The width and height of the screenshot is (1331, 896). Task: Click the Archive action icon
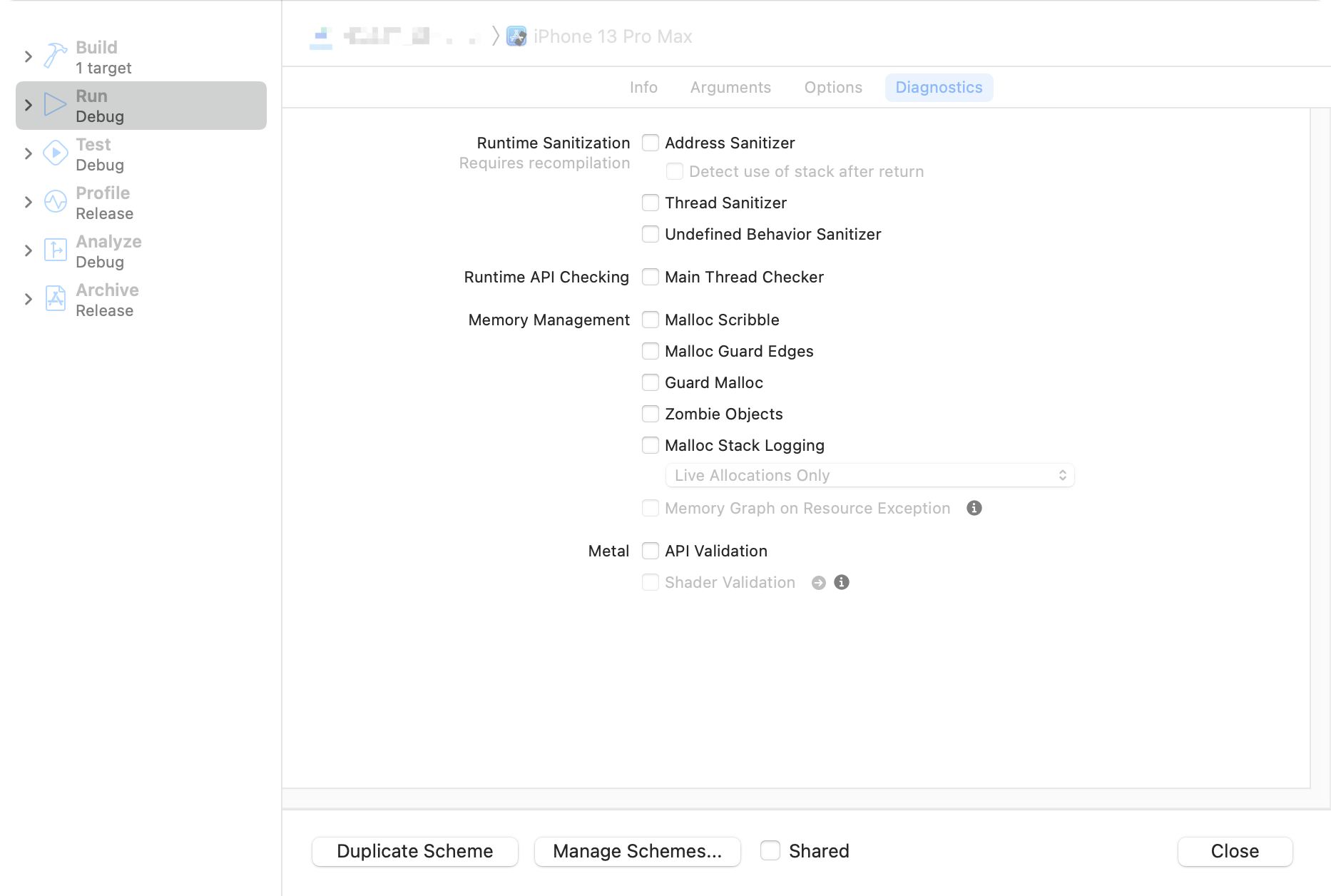pyautogui.click(x=55, y=299)
